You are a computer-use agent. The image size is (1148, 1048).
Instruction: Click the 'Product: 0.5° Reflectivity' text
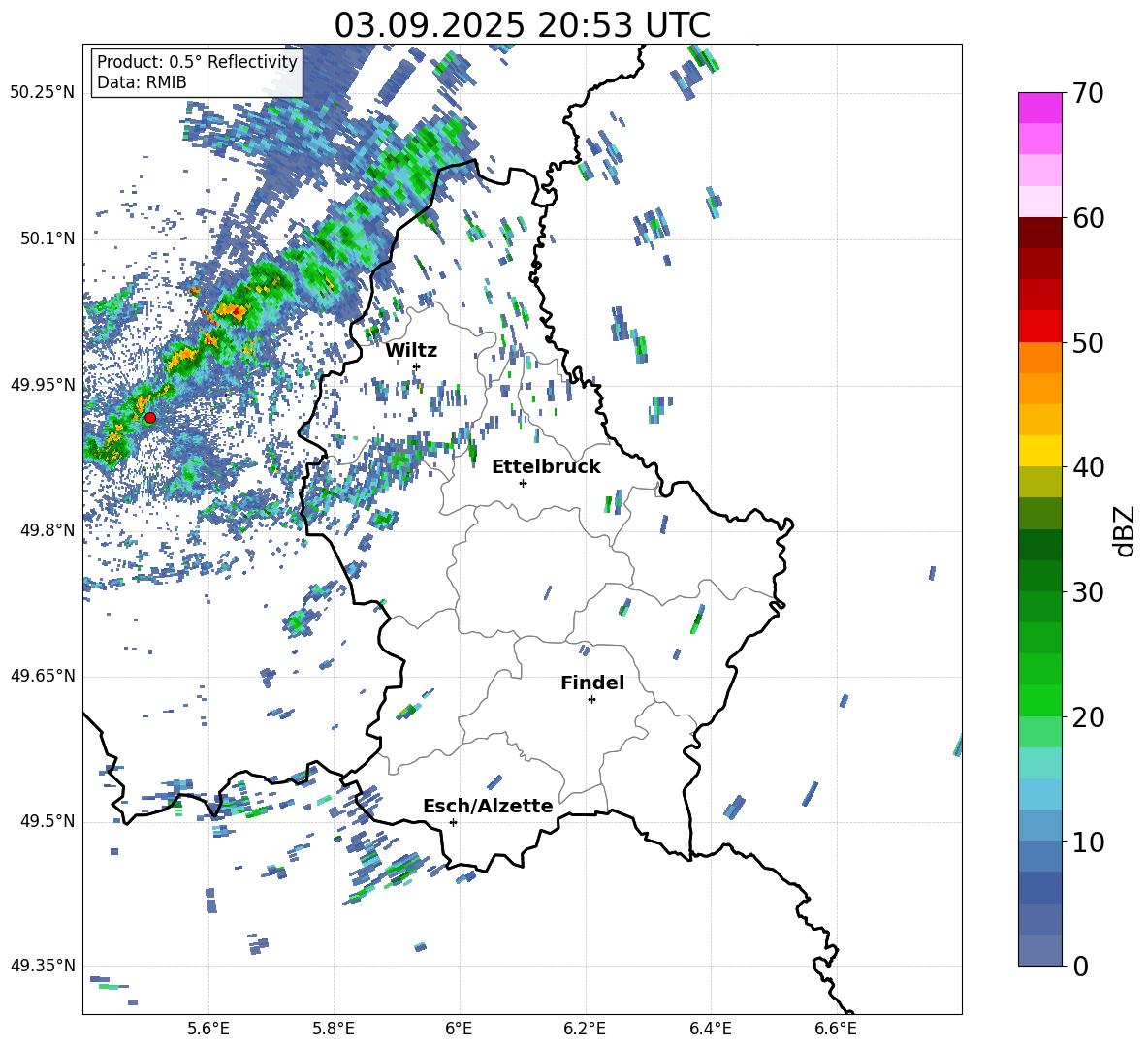(197, 61)
